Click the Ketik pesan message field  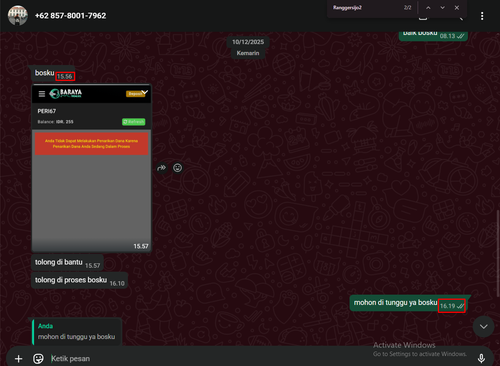[260, 359]
